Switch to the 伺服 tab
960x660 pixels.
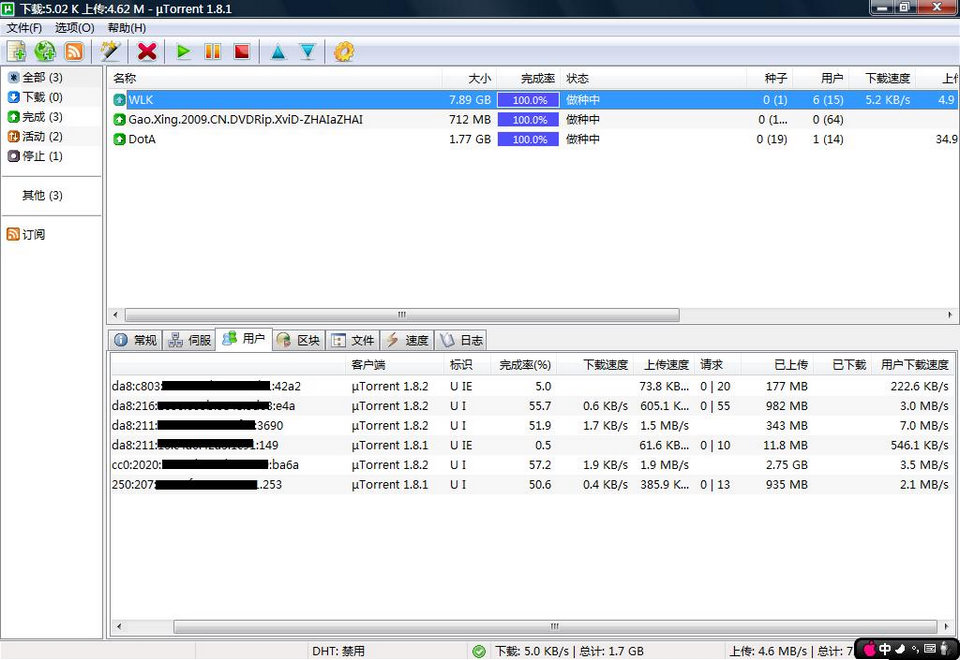190,340
